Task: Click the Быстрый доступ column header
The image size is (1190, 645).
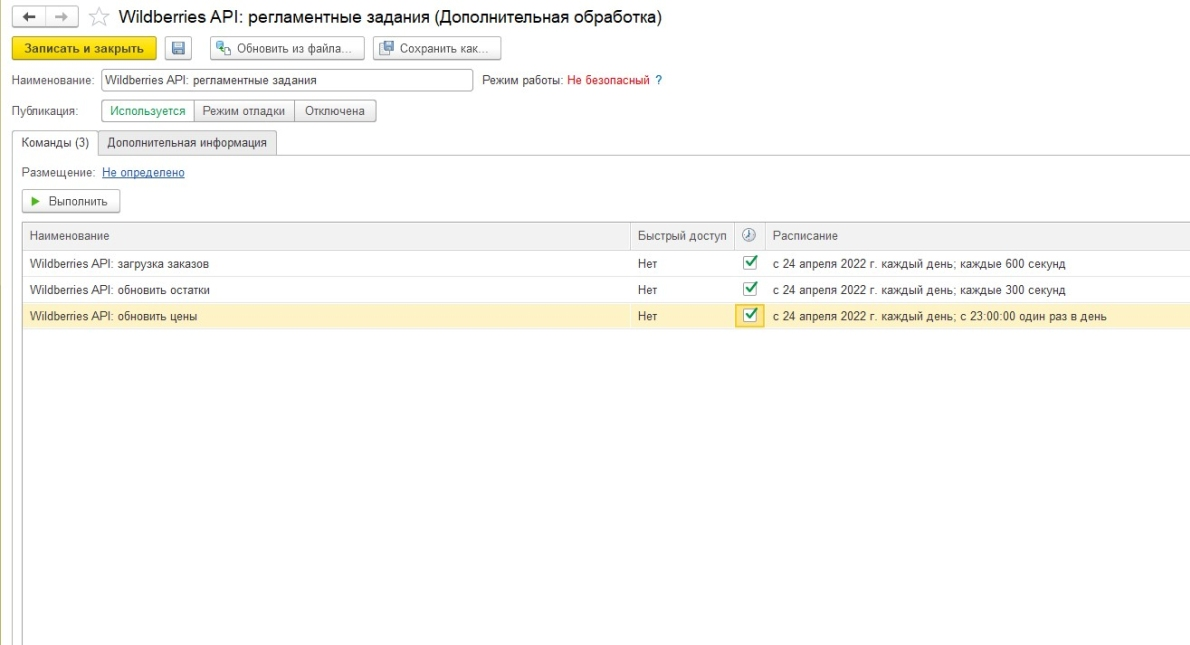Action: (682, 236)
